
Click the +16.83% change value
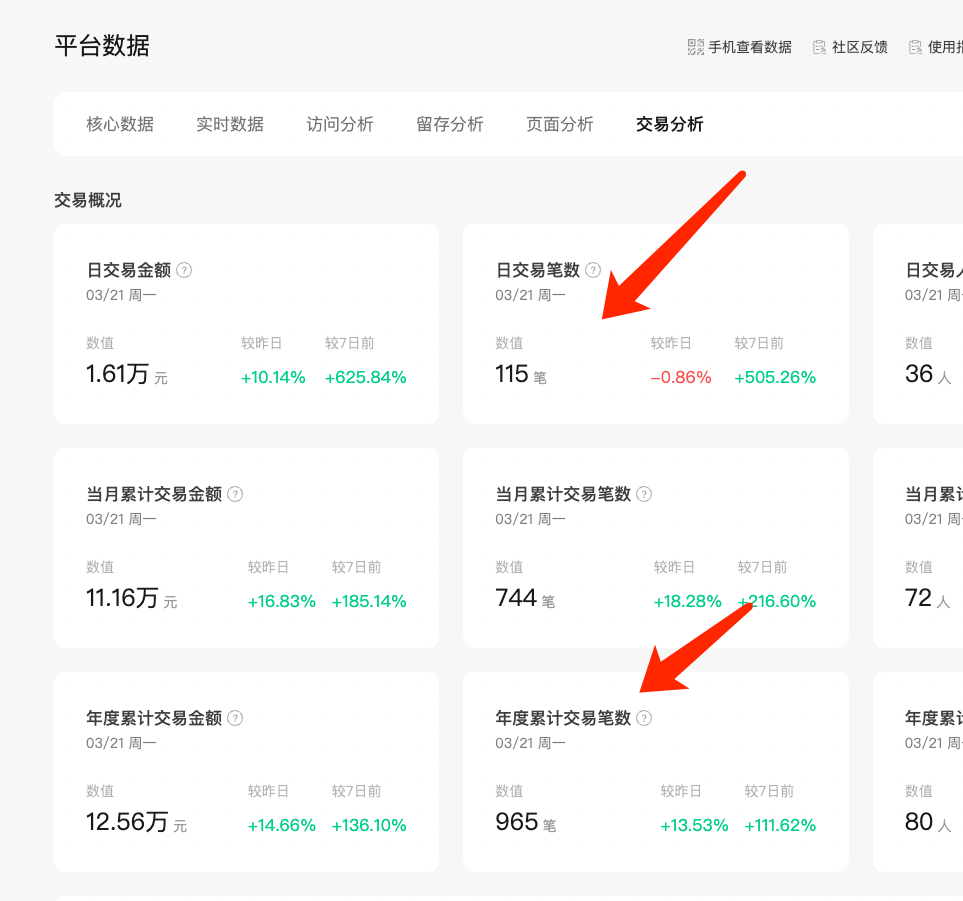(x=281, y=601)
